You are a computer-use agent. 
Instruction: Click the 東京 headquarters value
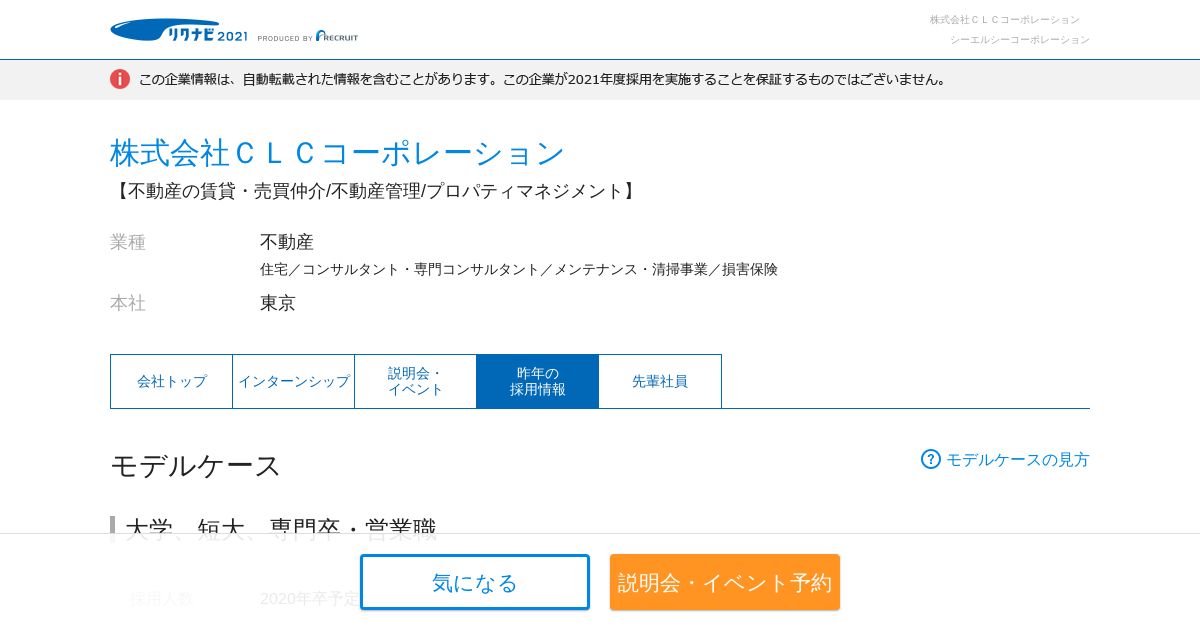coord(278,303)
